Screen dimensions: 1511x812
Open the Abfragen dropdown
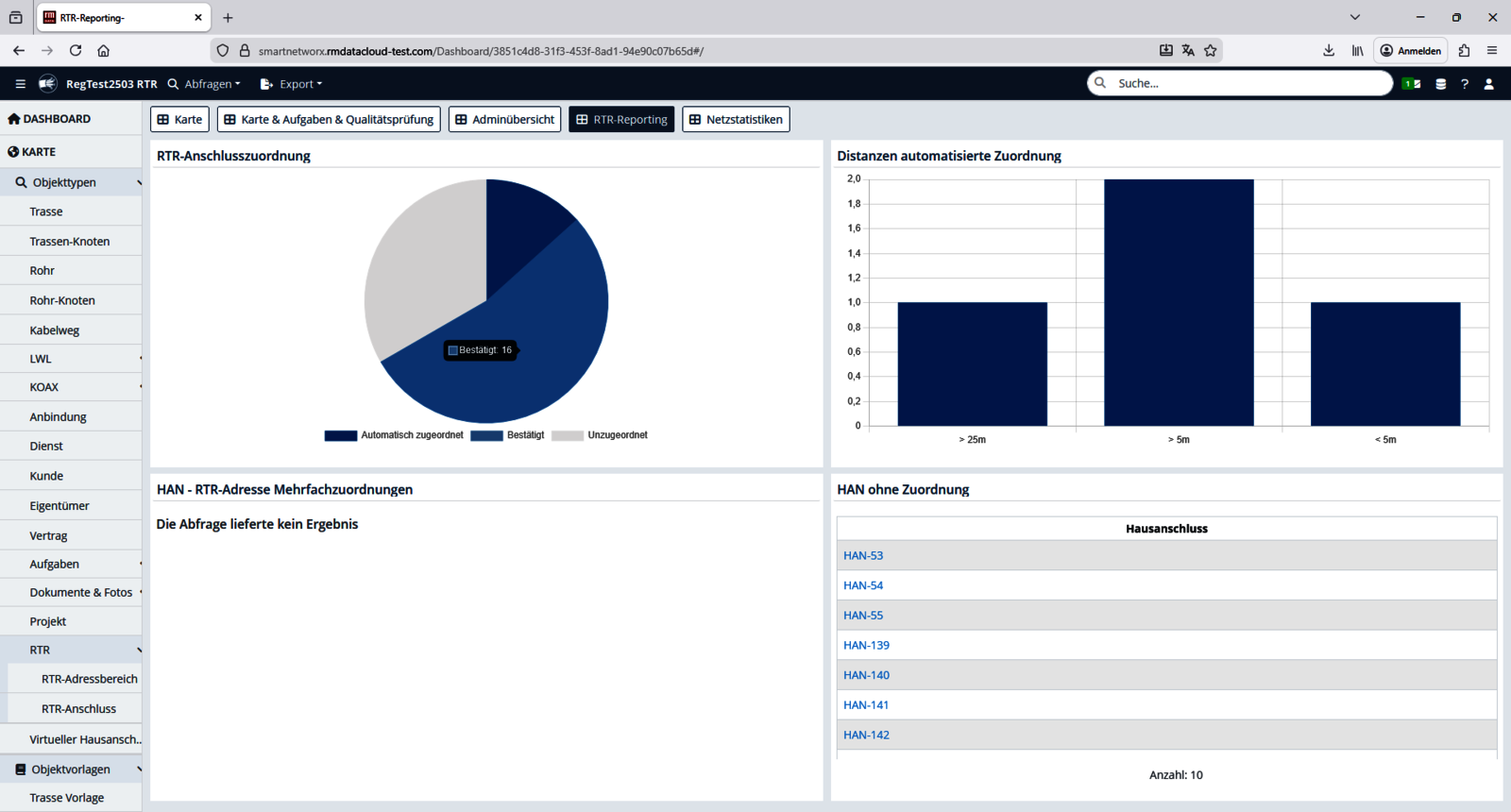(204, 84)
